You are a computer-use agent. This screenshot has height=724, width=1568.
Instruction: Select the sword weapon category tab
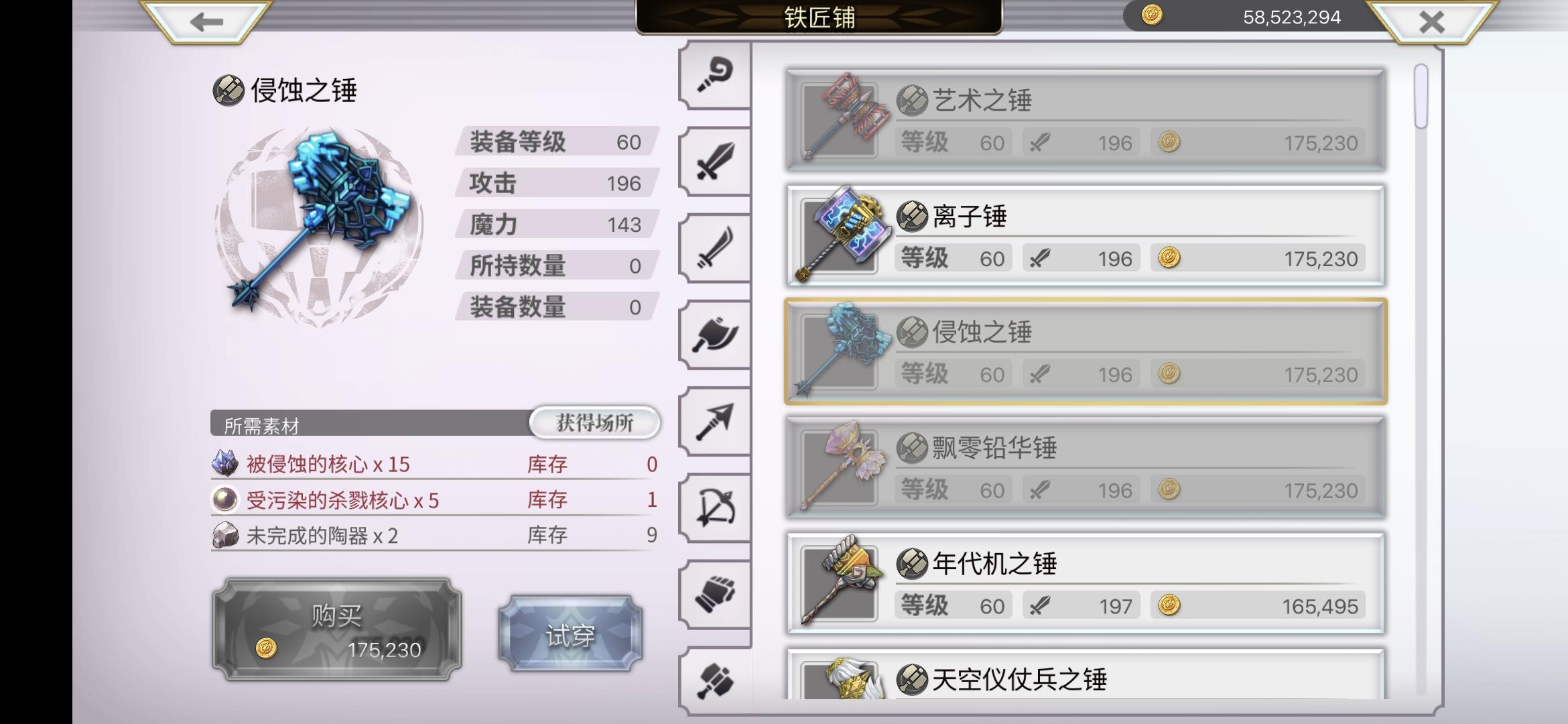pyautogui.click(x=715, y=162)
